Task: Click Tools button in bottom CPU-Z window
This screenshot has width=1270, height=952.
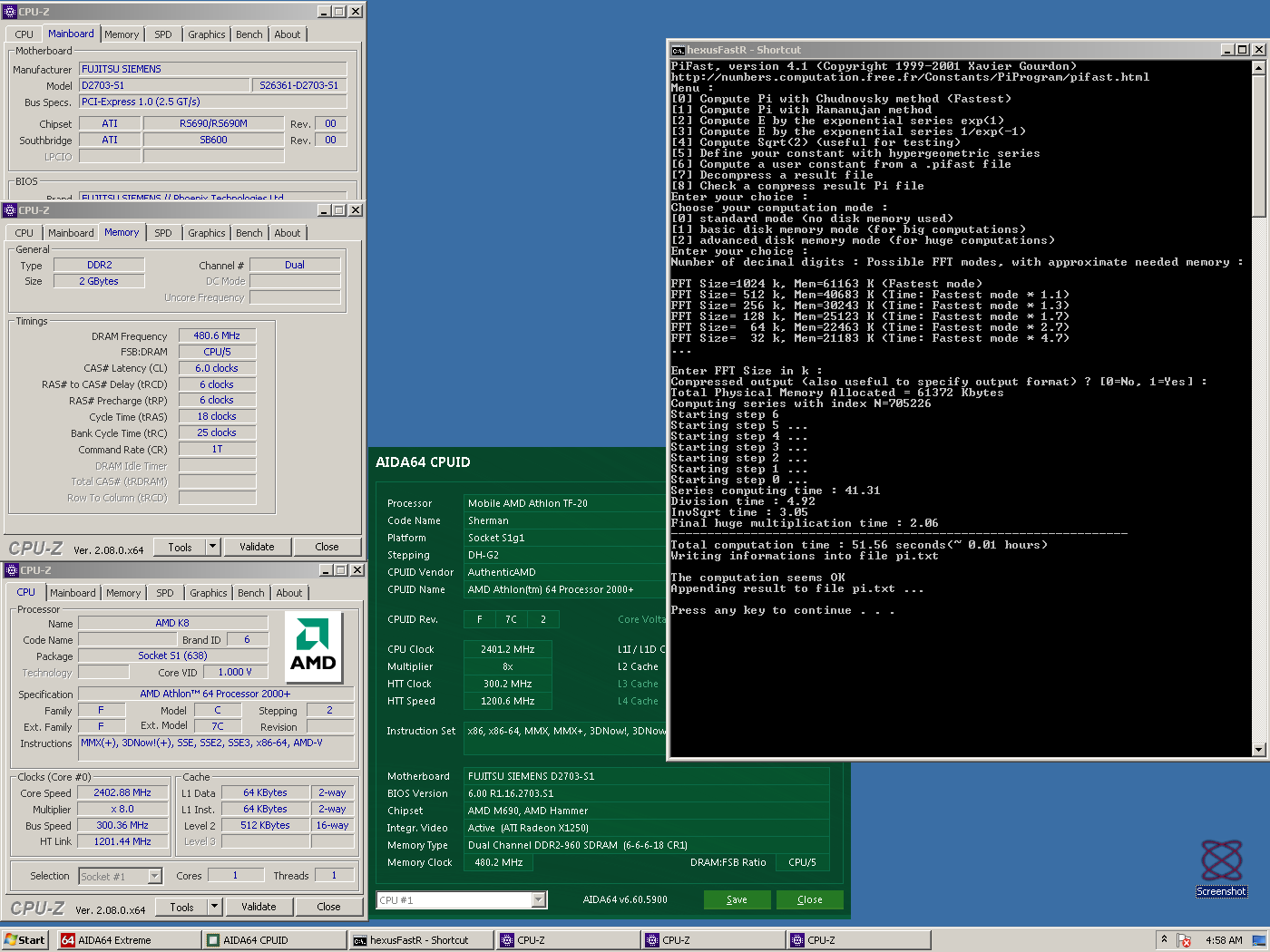Action: pyautogui.click(x=181, y=907)
